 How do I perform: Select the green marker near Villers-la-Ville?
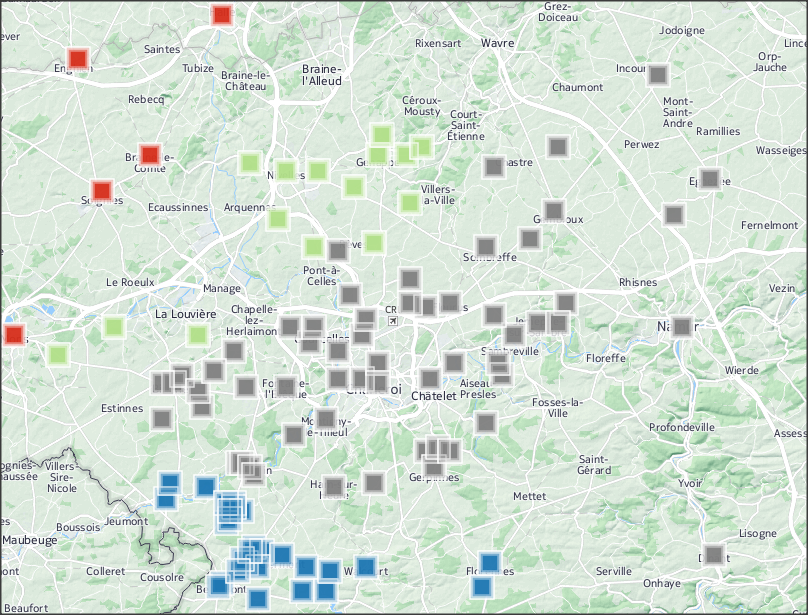pos(409,202)
